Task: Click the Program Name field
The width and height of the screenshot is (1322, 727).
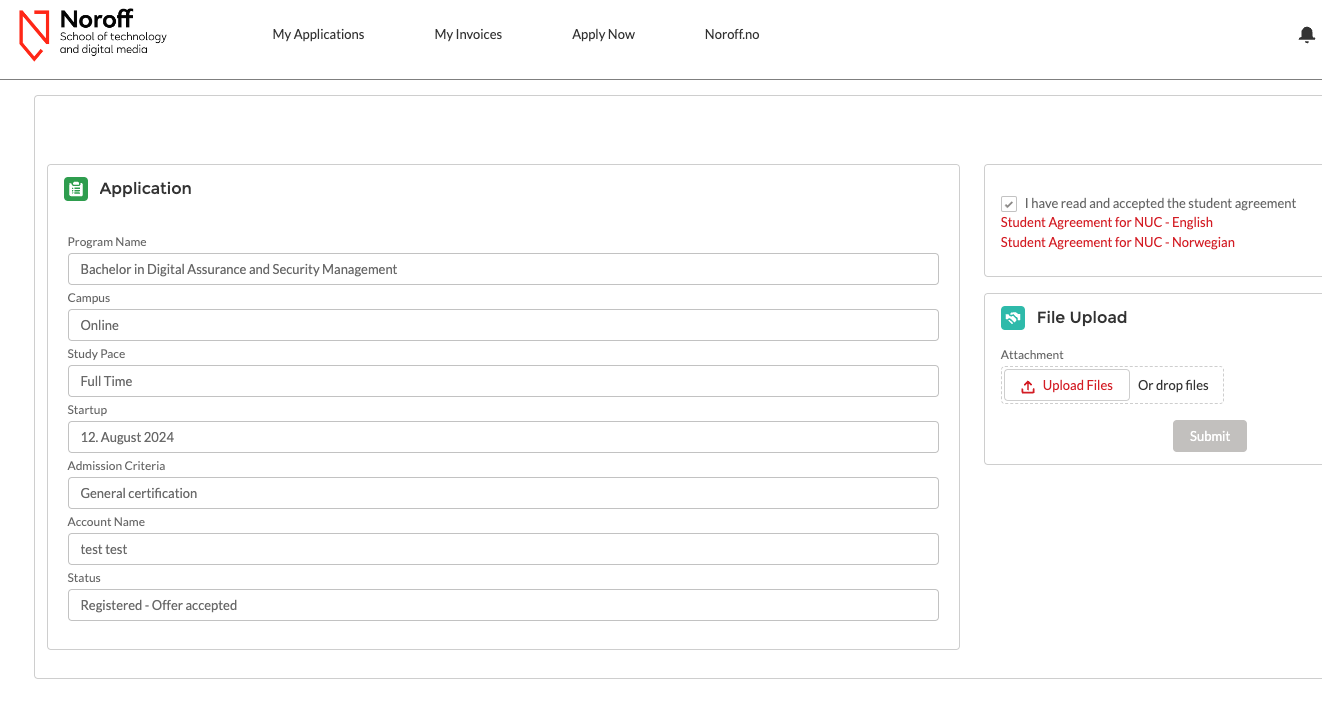Action: pos(503,268)
